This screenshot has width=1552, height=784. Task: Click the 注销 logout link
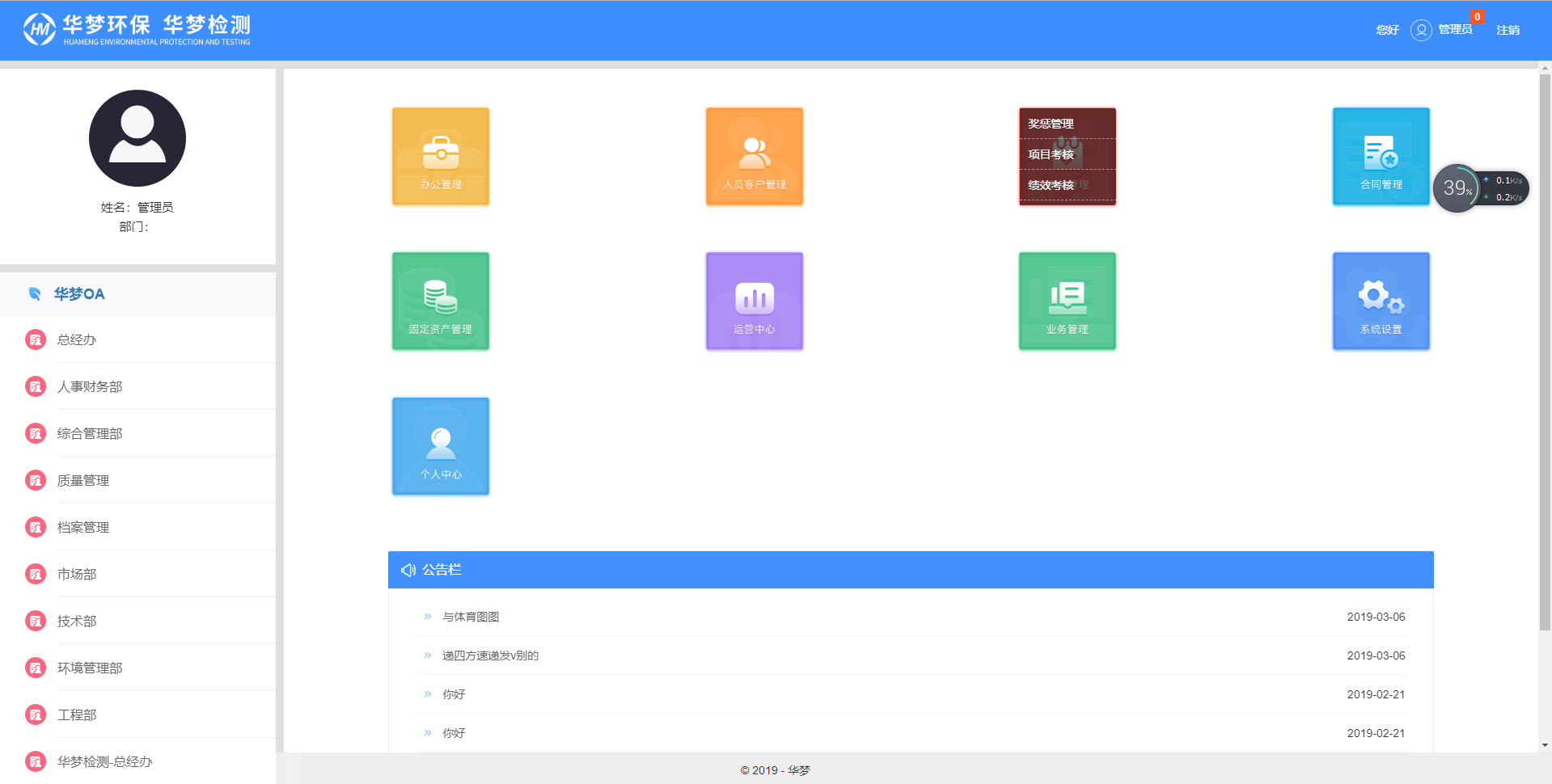(1508, 30)
